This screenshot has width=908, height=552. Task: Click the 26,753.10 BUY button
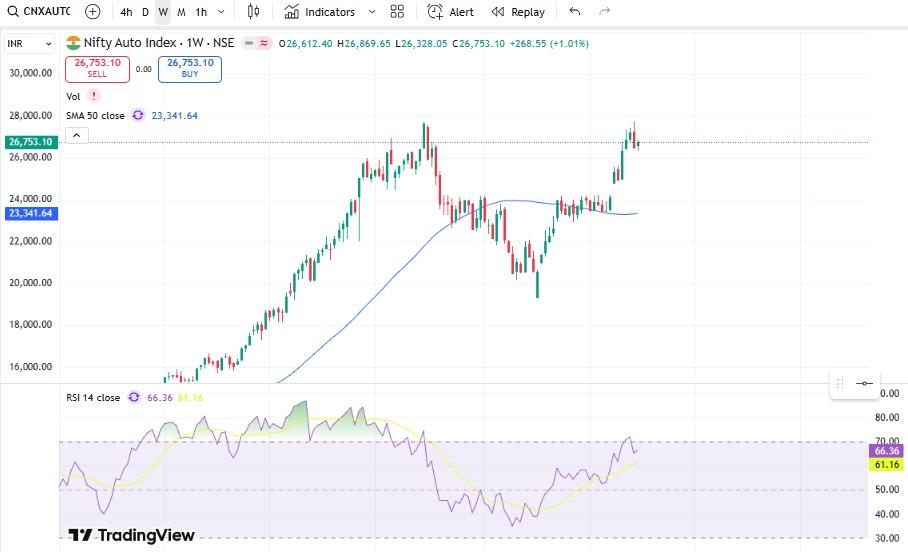[190, 70]
